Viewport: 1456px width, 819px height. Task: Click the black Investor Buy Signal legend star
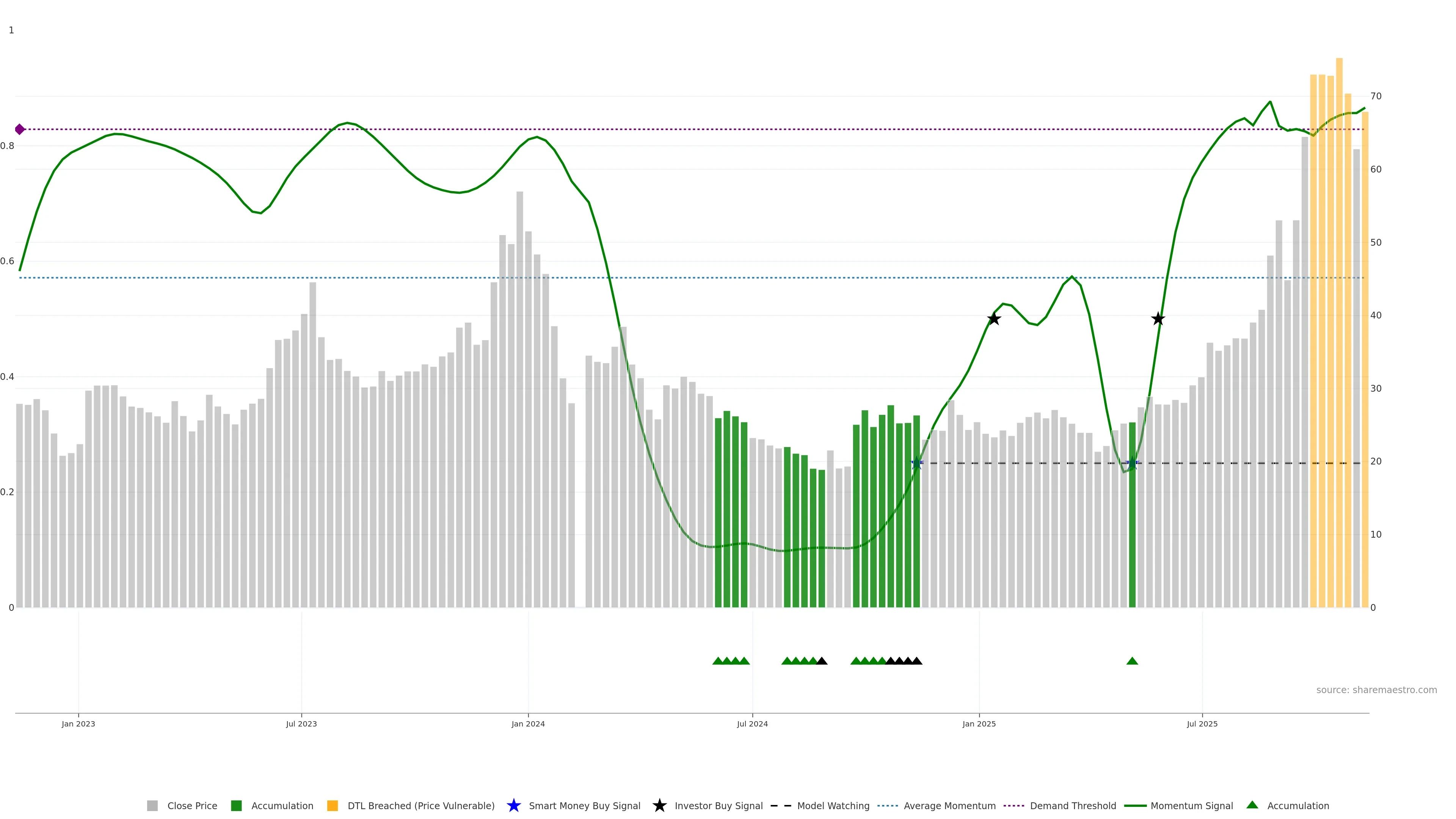pos(659,805)
